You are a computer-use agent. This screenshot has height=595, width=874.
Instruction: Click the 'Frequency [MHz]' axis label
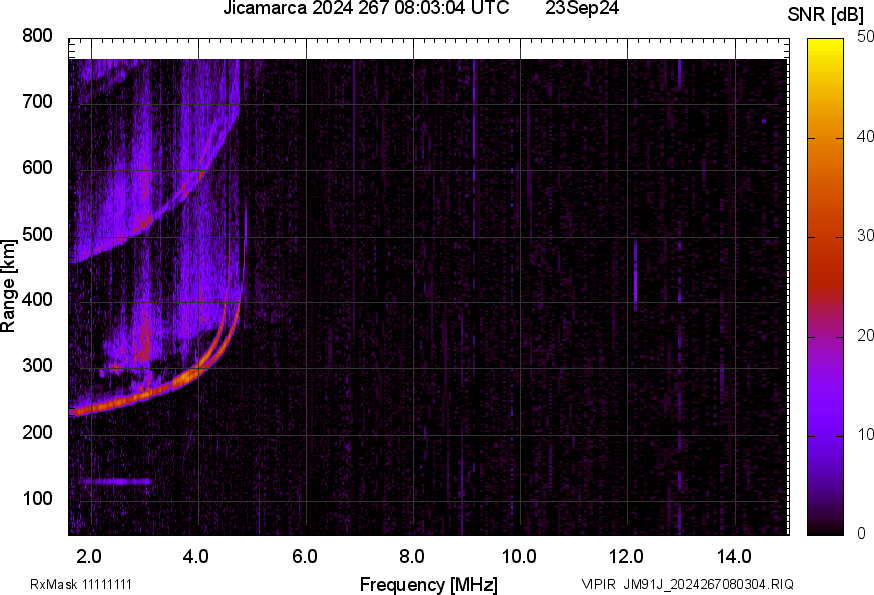pyautogui.click(x=429, y=584)
